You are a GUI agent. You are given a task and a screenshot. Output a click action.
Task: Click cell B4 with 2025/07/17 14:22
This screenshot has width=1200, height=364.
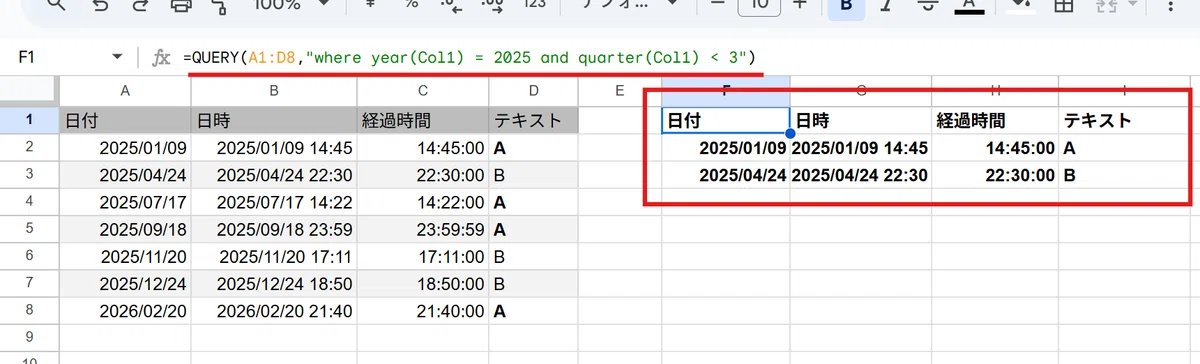point(274,202)
